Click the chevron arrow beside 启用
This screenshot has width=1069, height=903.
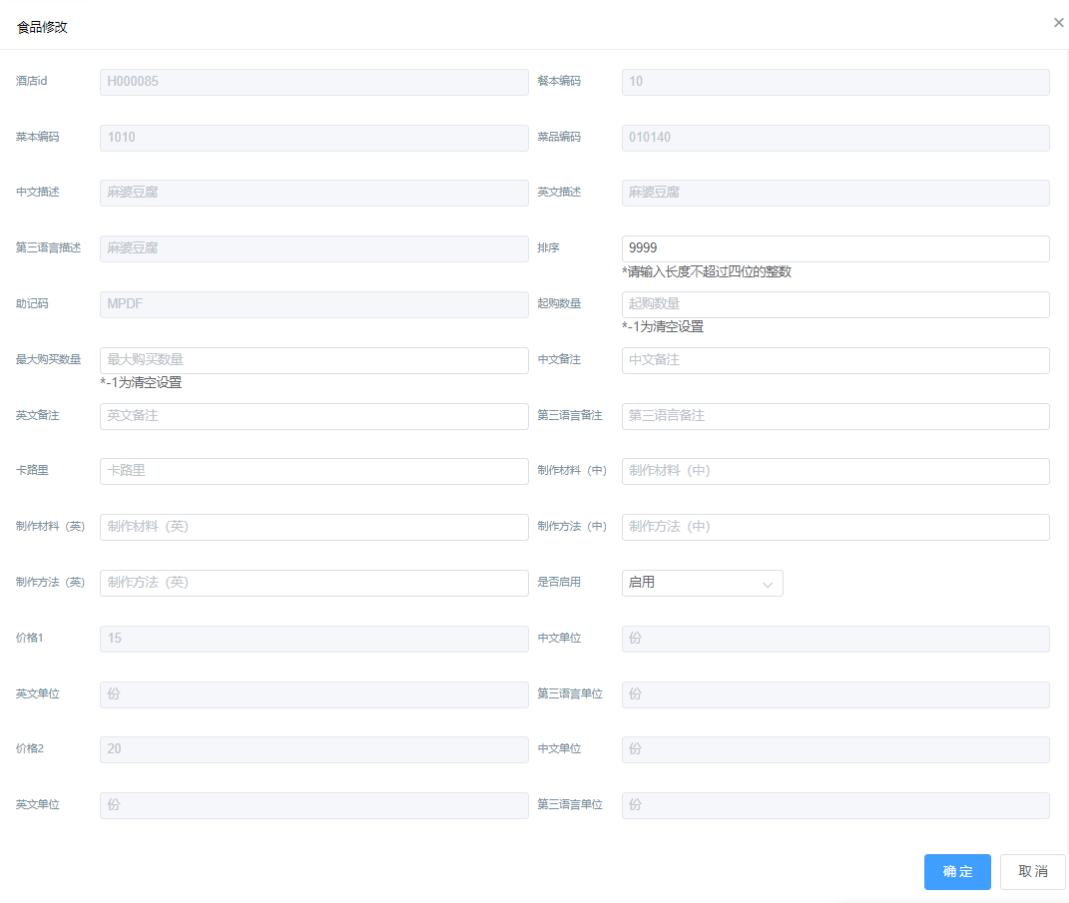tap(767, 584)
